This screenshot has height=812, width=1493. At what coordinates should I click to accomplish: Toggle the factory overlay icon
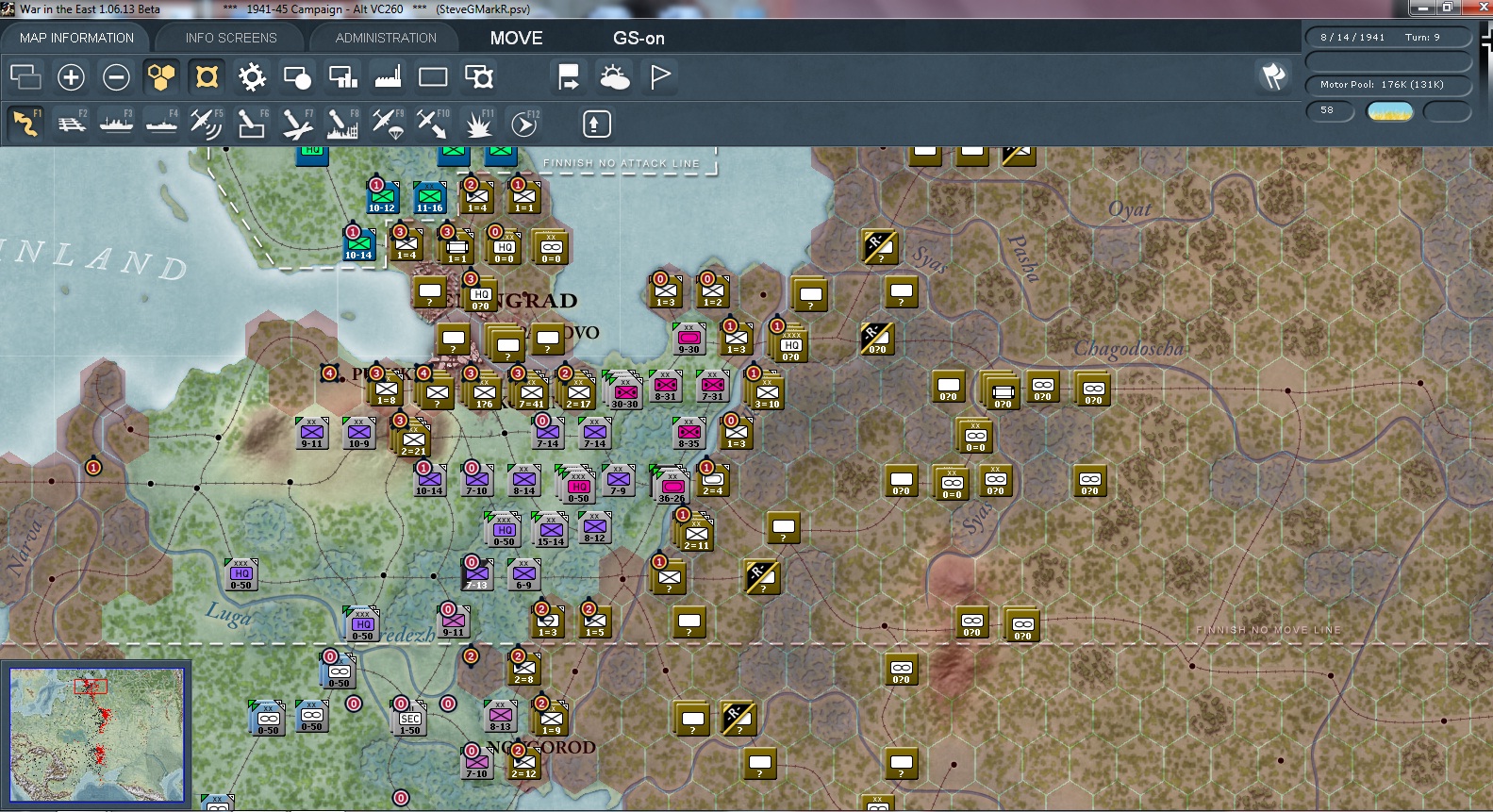(x=388, y=76)
